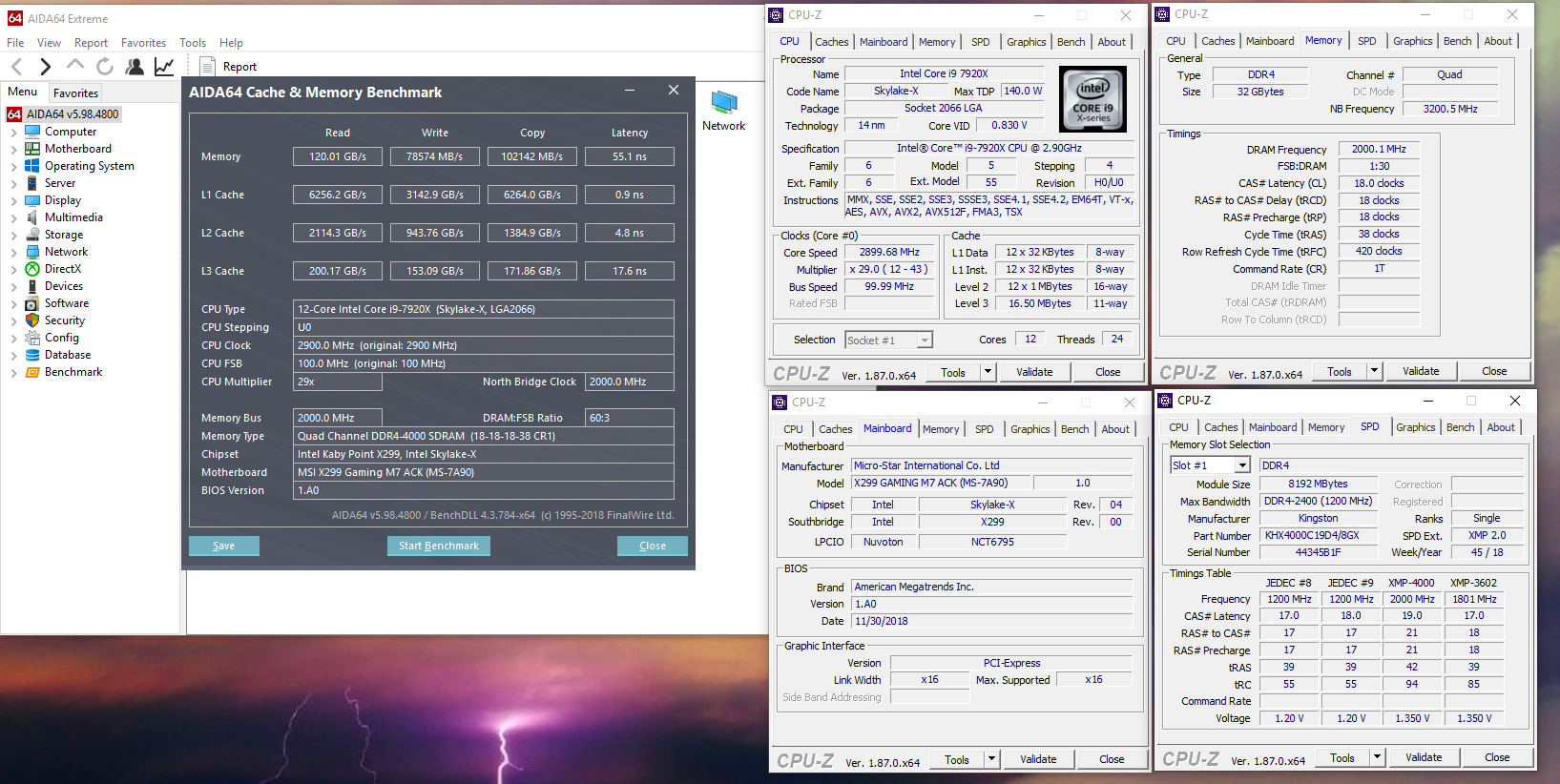Select the Network icon in the AIDA64 content pane

pos(724,103)
